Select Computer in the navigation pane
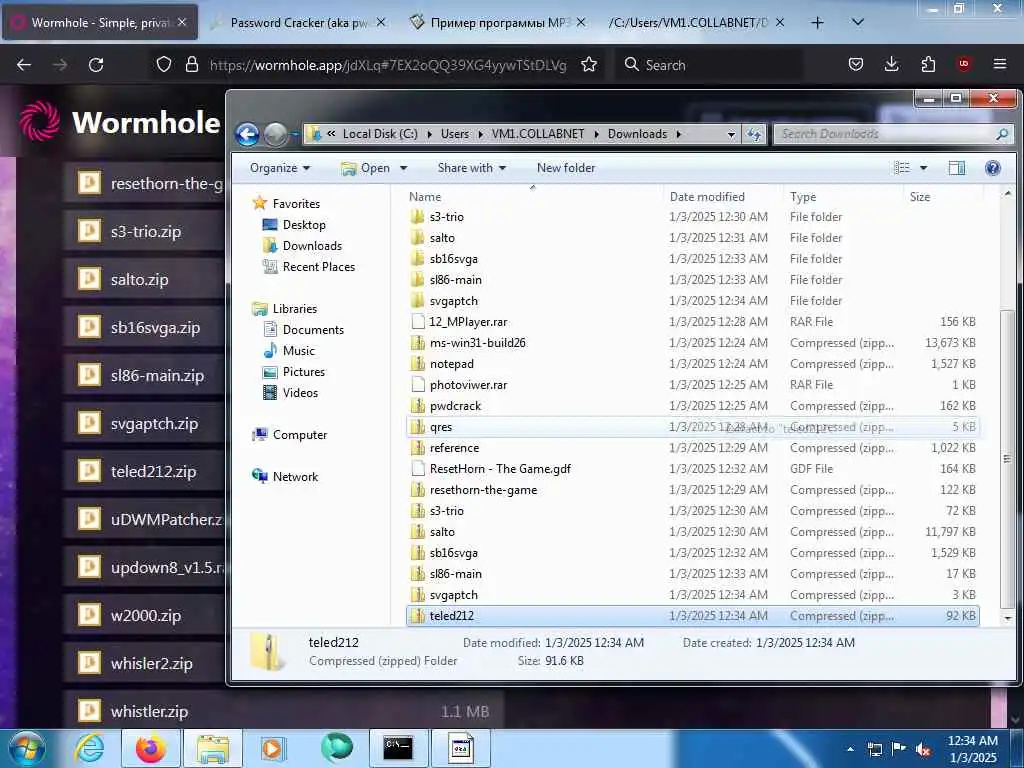Screen dimensions: 1024x768 coord(300,435)
